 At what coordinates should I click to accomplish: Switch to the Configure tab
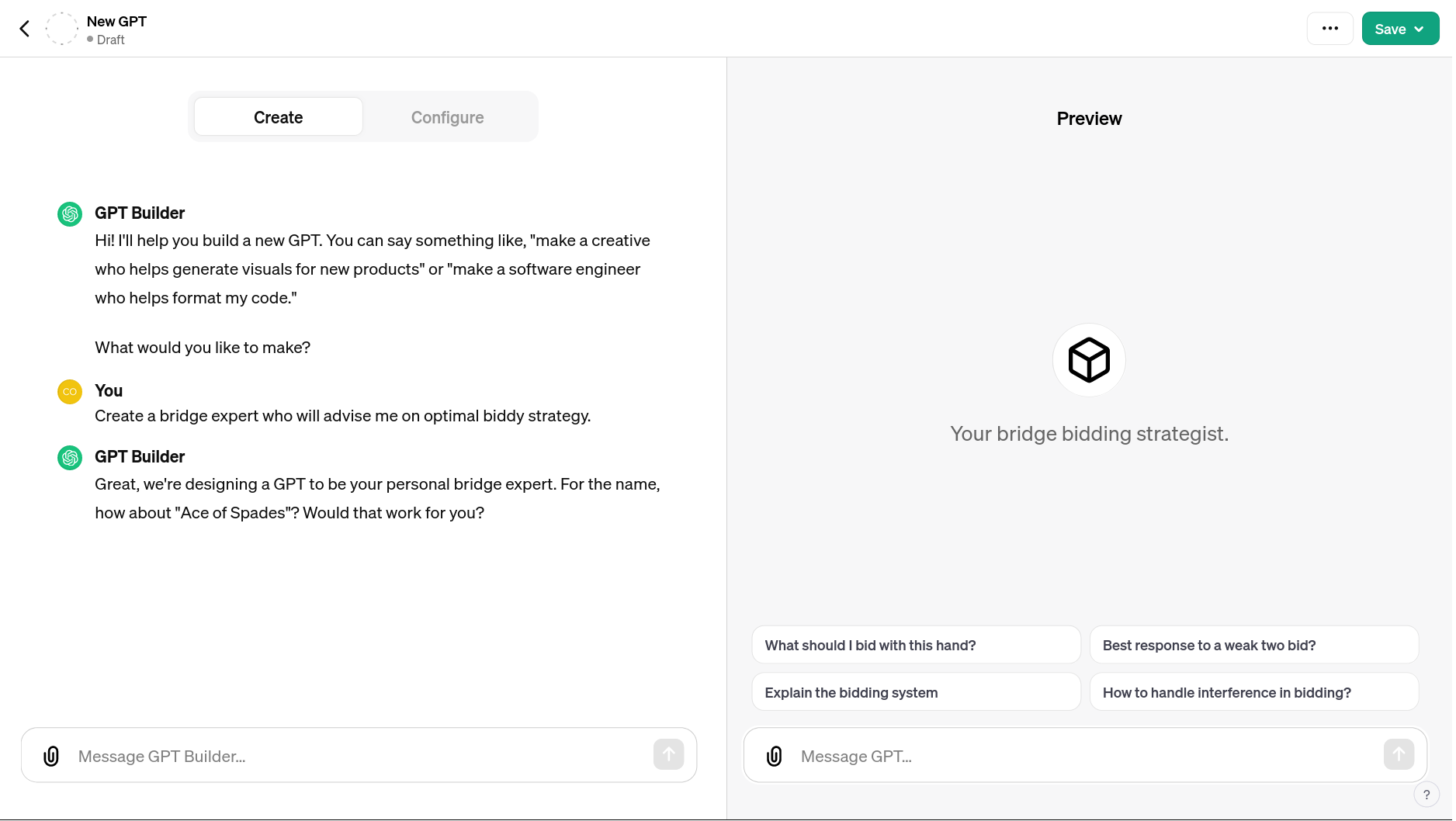[x=447, y=117]
